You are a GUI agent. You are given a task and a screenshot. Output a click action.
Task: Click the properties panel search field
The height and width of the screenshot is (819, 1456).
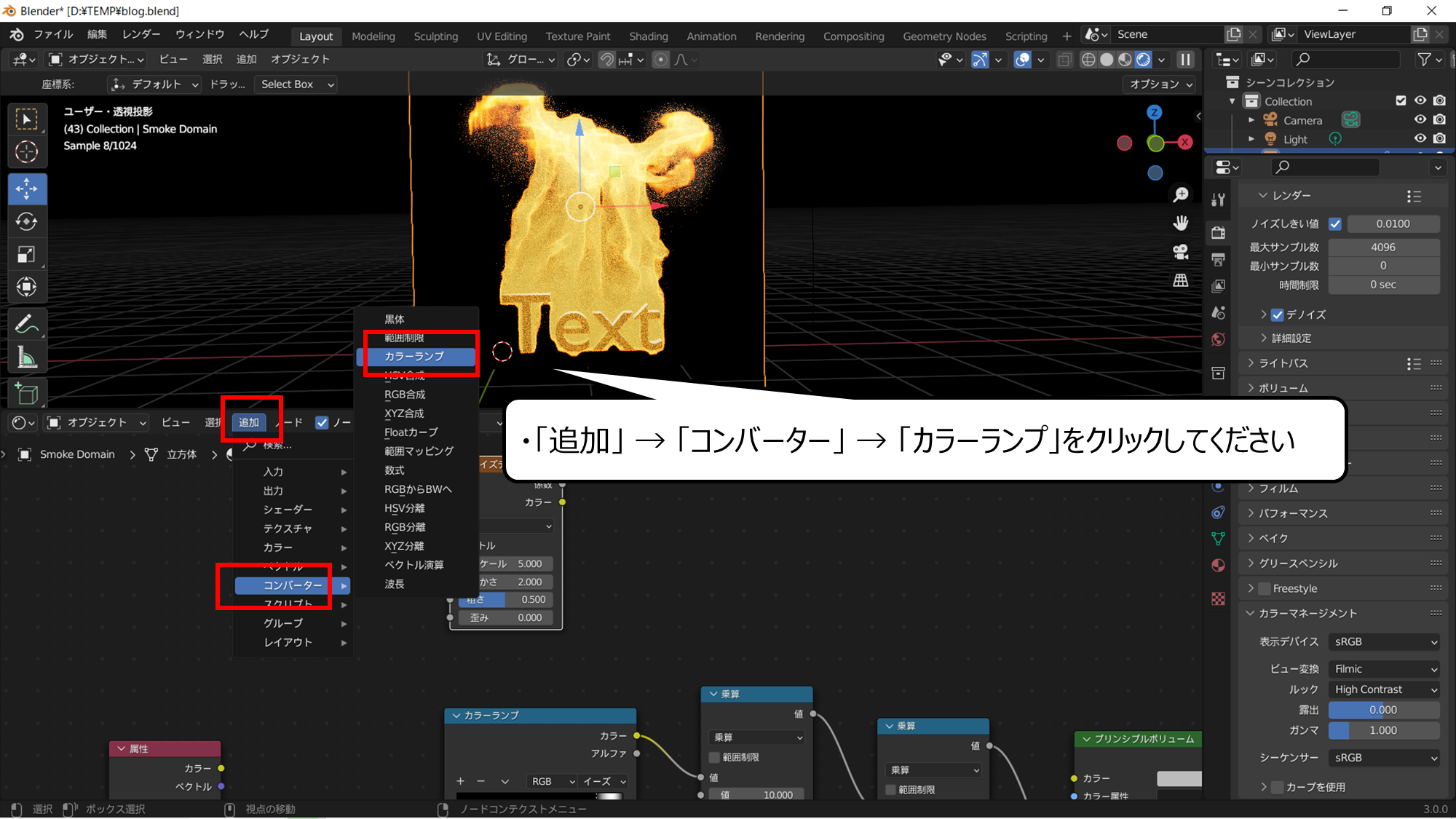(1325, 167)
